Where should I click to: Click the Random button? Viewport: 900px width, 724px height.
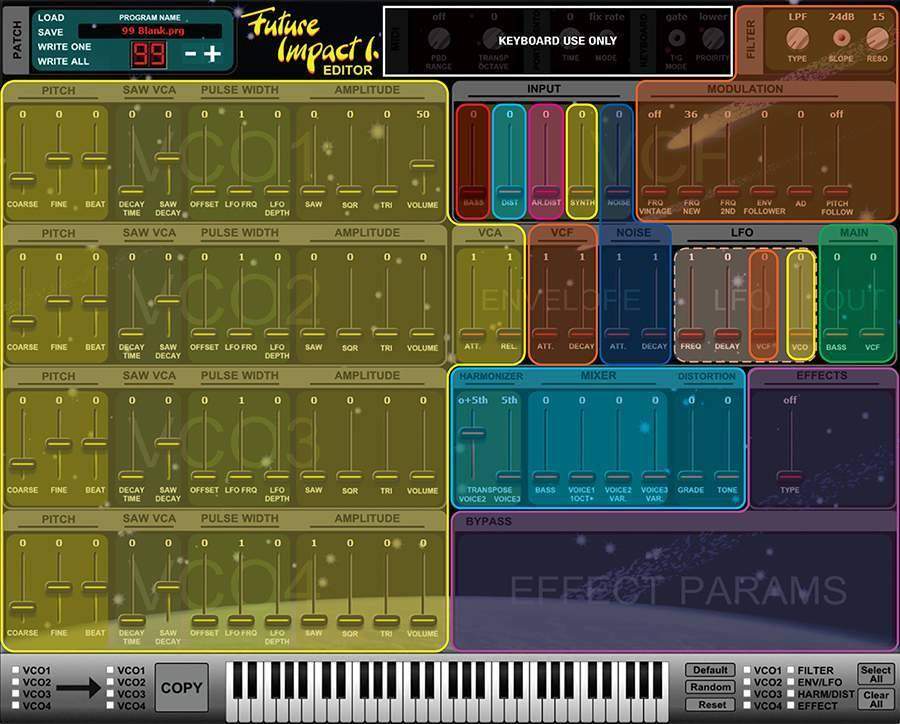point(710,687)
